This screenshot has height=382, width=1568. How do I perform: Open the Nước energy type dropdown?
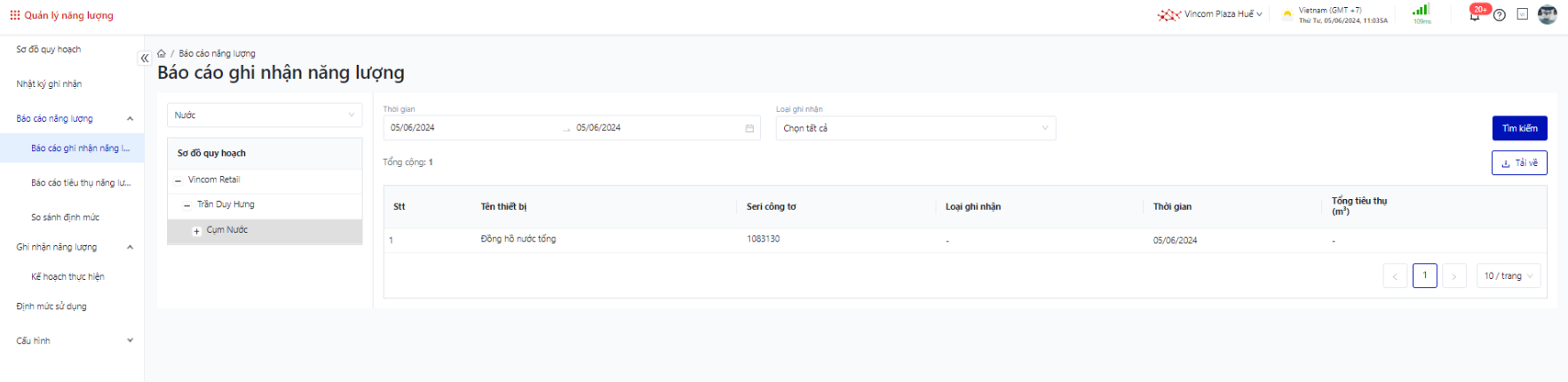click(x=265, y=115)
